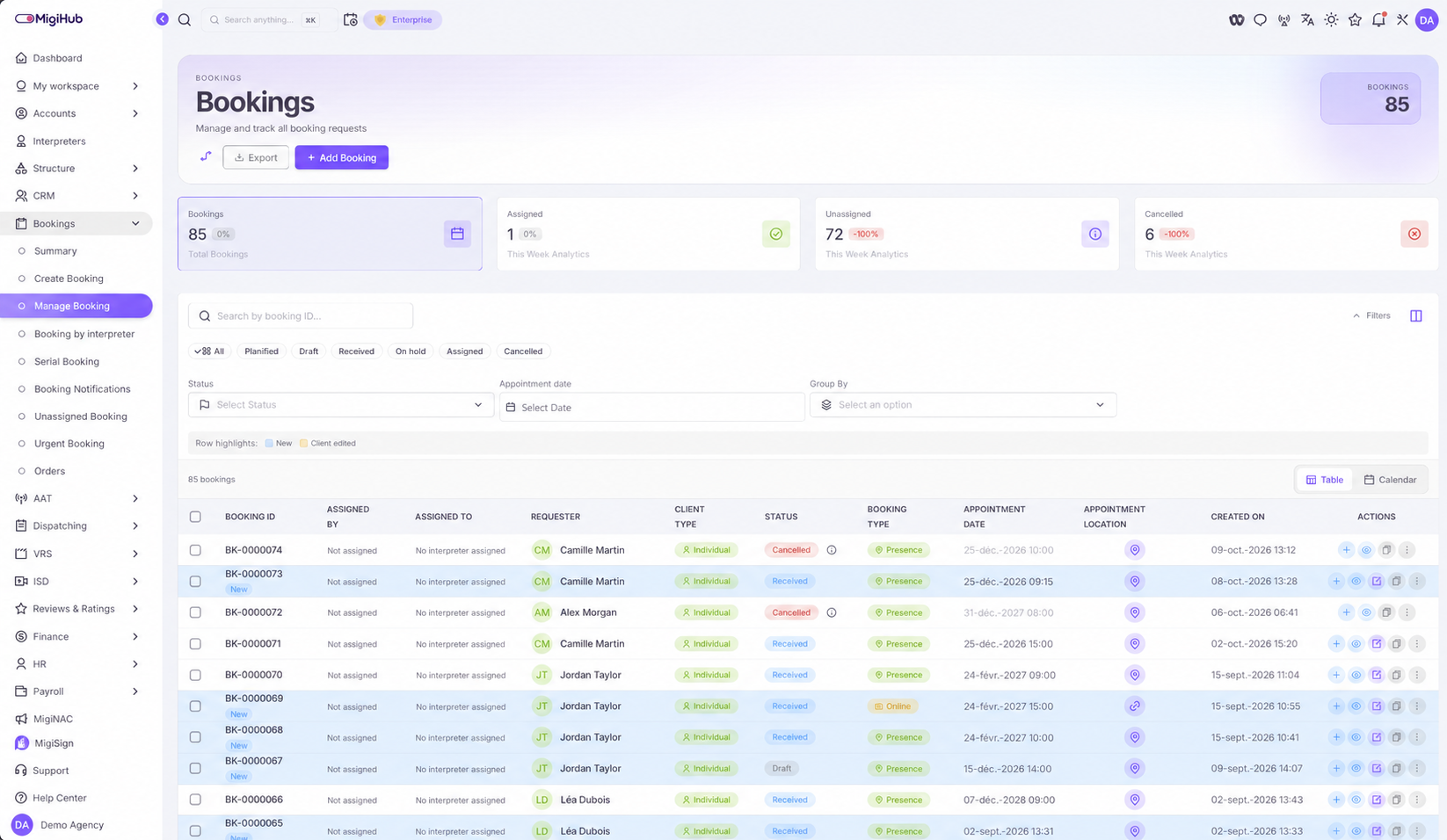Click the Cancelled 6 analytics card

coord(1285,234)
